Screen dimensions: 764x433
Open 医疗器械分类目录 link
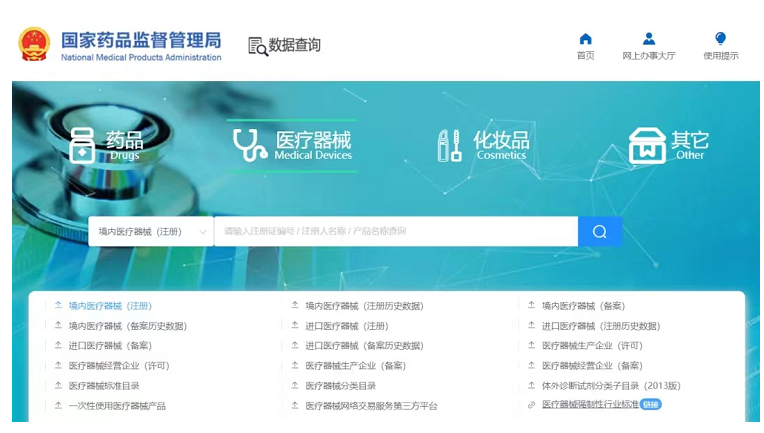click(x=340, y=386)
